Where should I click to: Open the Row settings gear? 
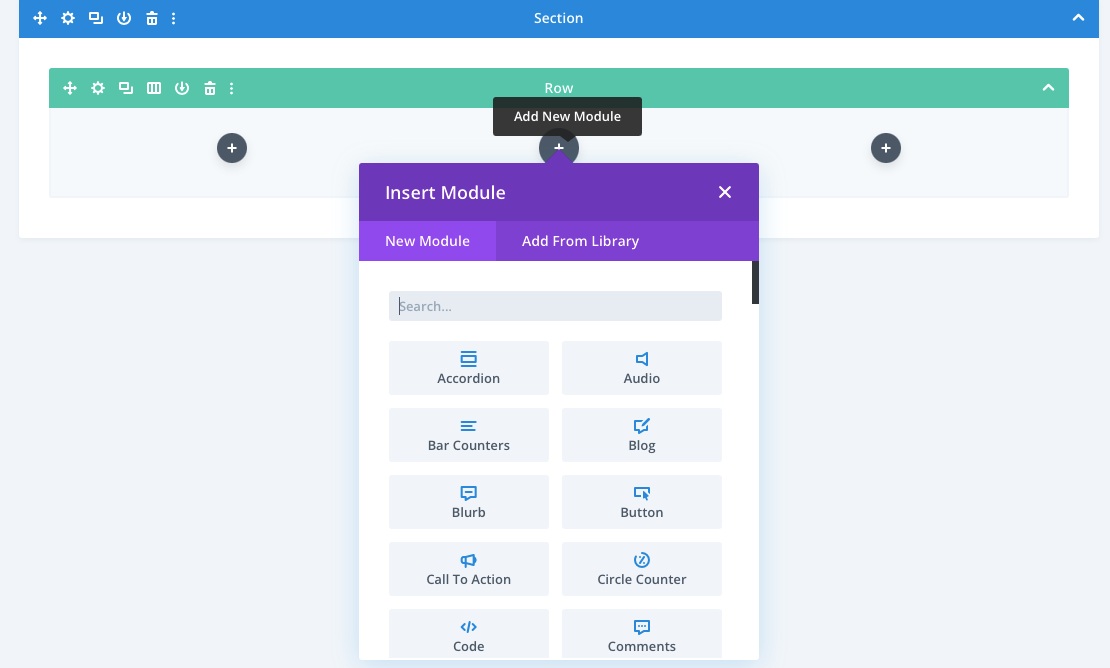(x=97, y=87)
